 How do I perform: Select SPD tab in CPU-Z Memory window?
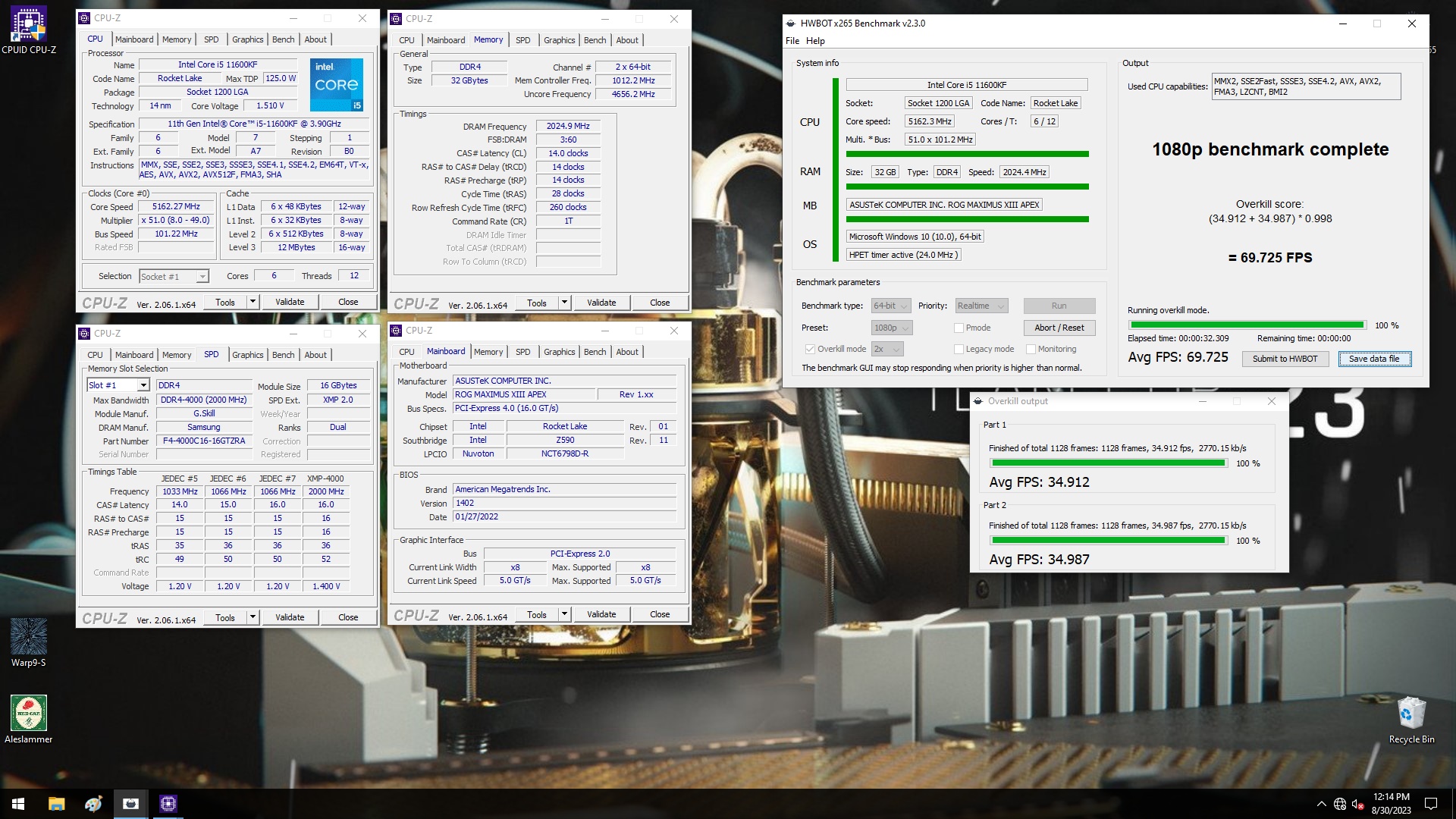[522, 40]
